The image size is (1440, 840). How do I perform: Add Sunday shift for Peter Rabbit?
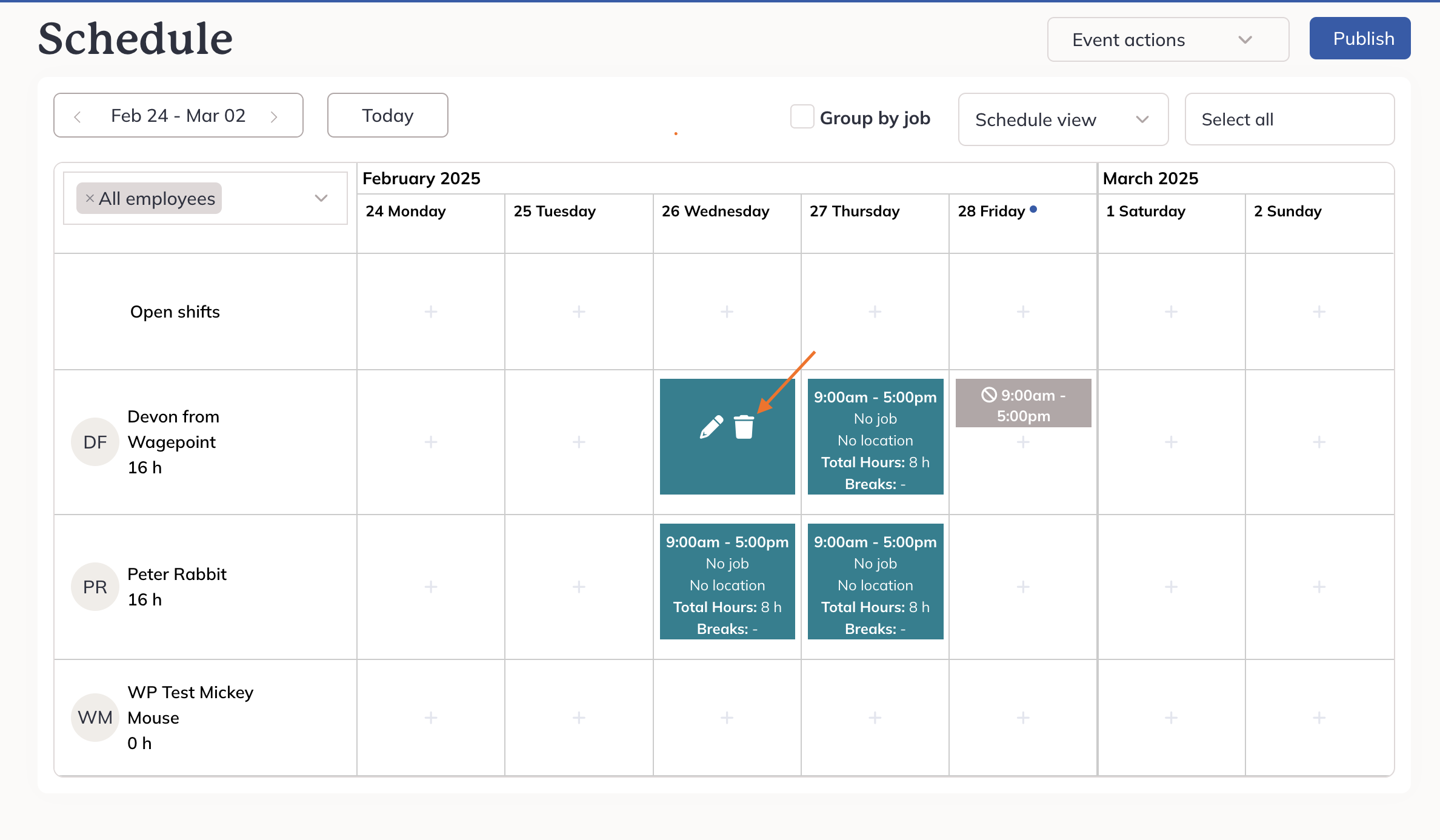pyautogui.click(x=1319, y=587)
